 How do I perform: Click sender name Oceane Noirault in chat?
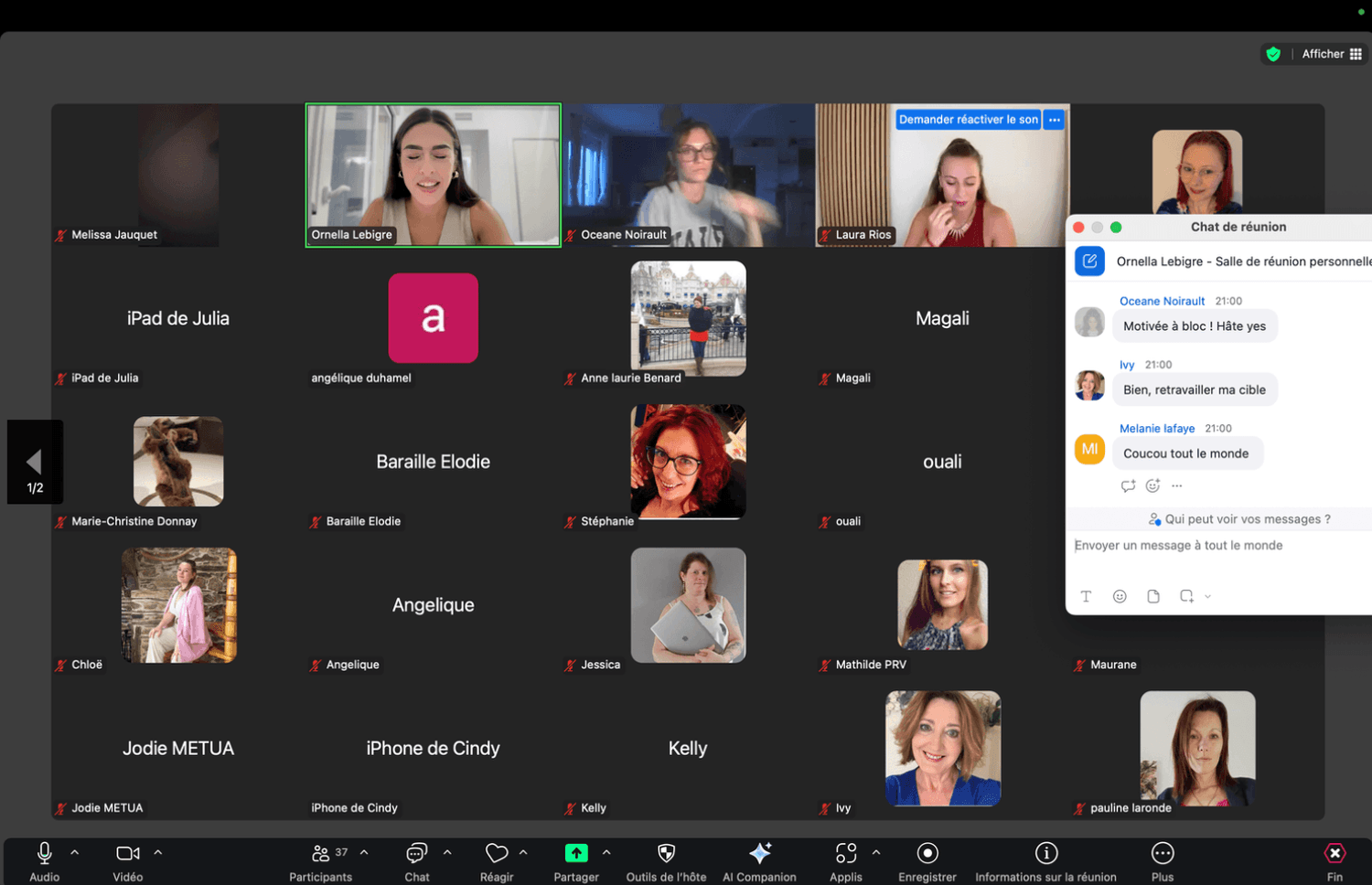(1162, 301)
